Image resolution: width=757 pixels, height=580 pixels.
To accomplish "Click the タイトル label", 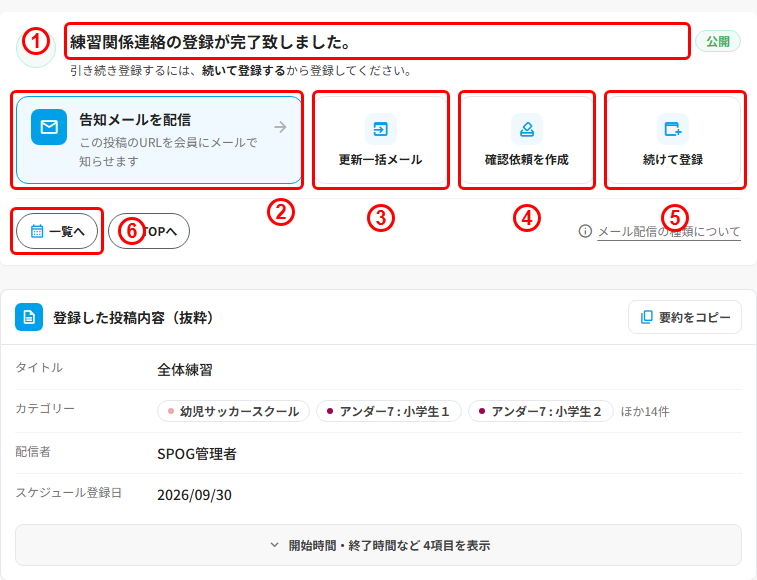I will click(x=39, y=368).
